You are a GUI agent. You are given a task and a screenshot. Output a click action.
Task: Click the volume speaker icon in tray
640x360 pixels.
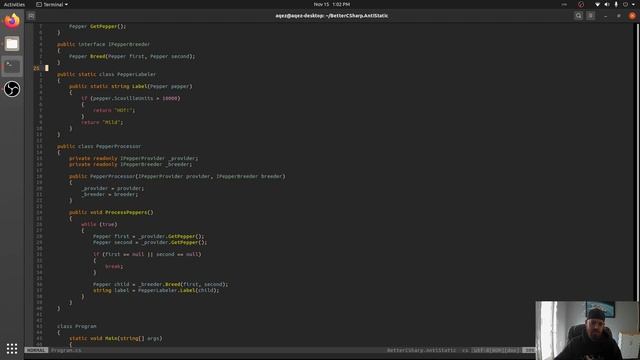[607, 4]
